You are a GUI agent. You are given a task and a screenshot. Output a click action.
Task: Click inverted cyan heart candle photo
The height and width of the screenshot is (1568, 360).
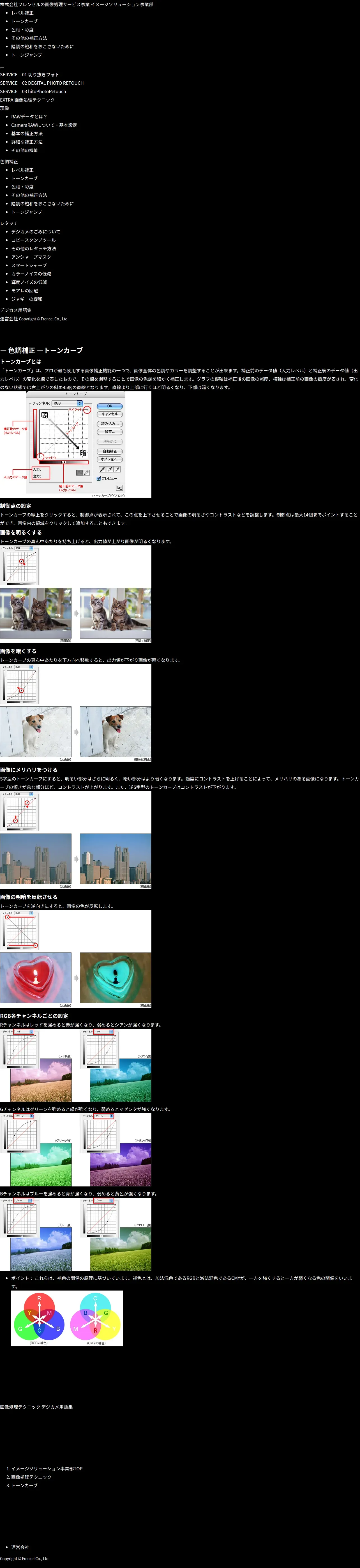(116, 977)
